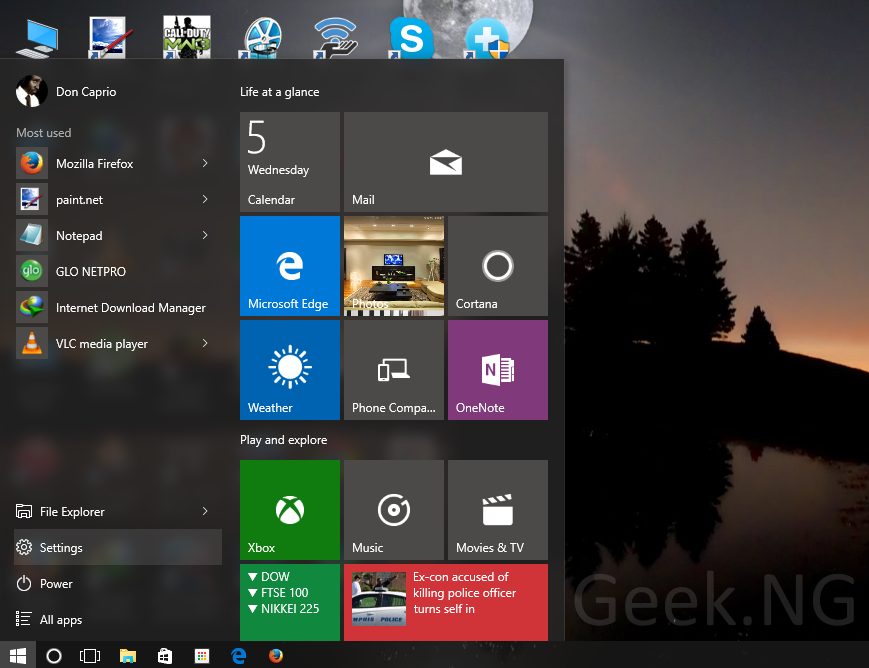Click the colorful grid app on taskbar
869x668 pixels.
point(202,656)
